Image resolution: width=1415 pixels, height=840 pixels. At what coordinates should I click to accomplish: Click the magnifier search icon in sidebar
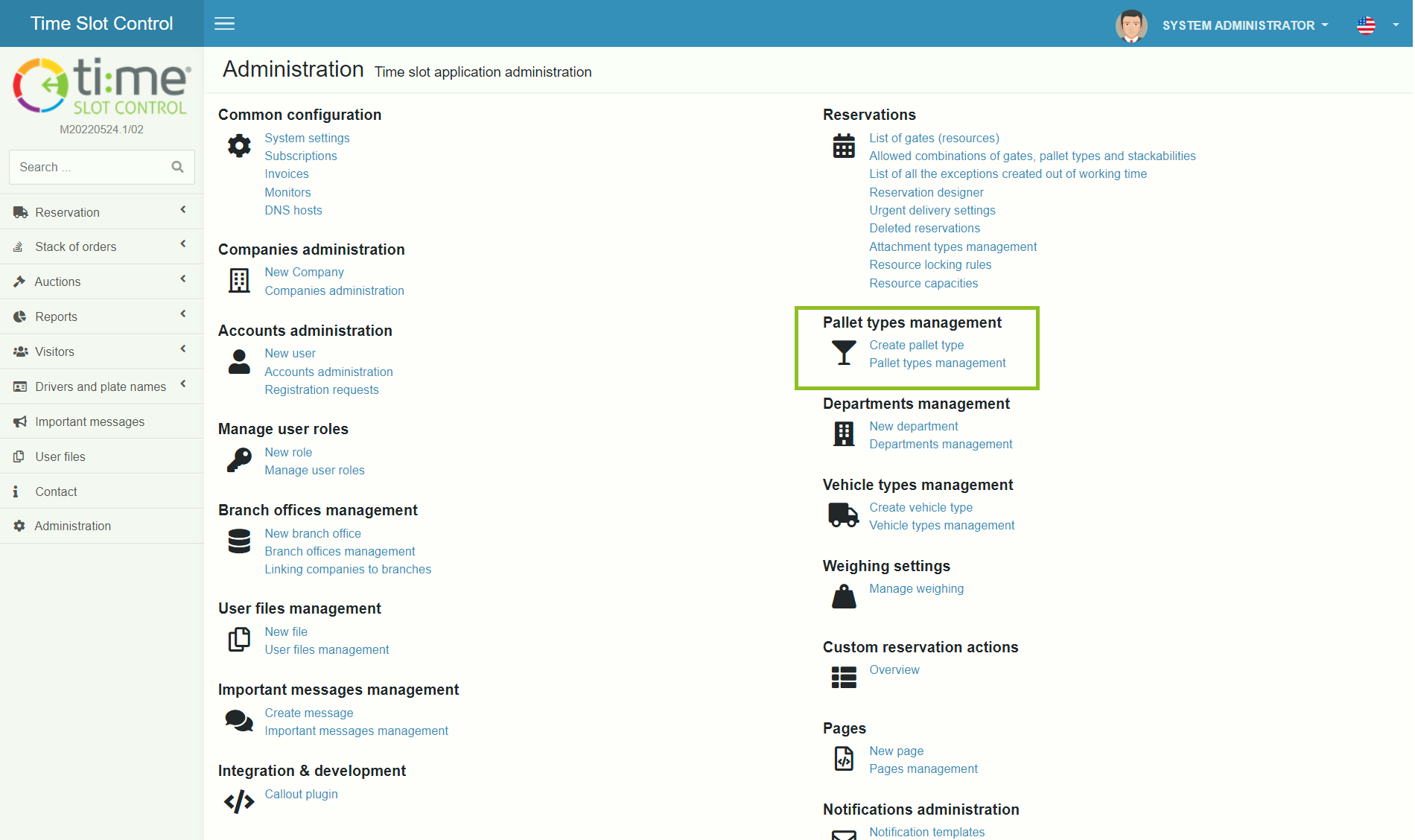click(x=177, y=167)
